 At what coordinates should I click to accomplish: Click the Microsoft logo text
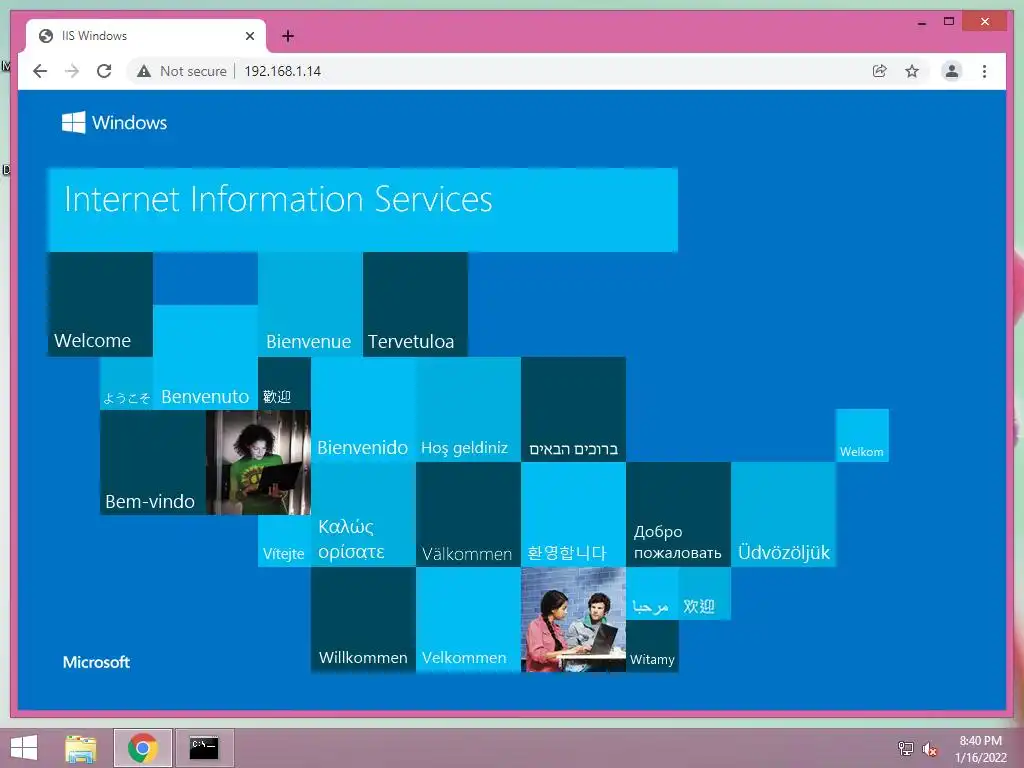pos(96,662)
